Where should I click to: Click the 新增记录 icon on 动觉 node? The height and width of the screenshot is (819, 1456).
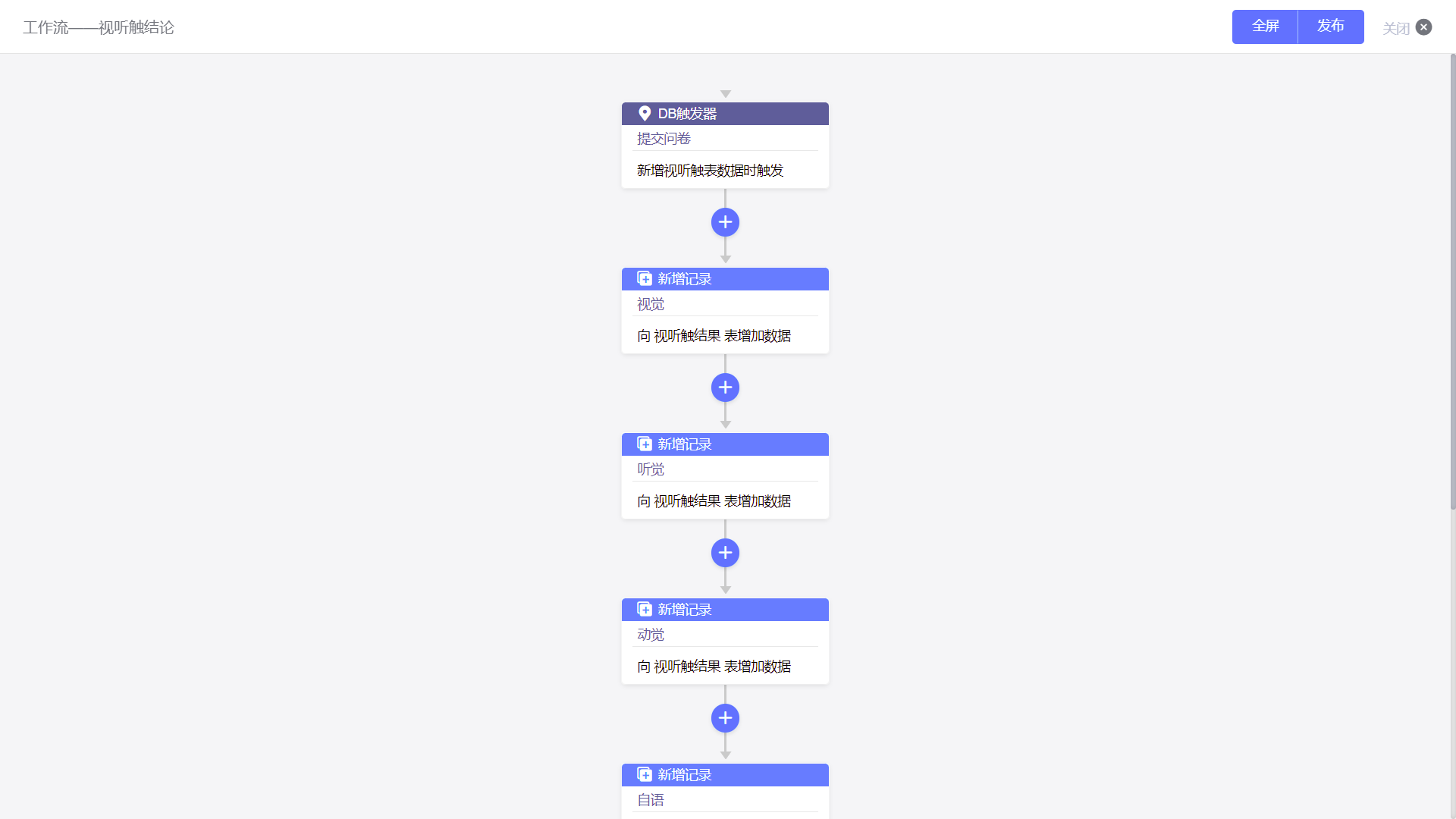coord(645,610)
